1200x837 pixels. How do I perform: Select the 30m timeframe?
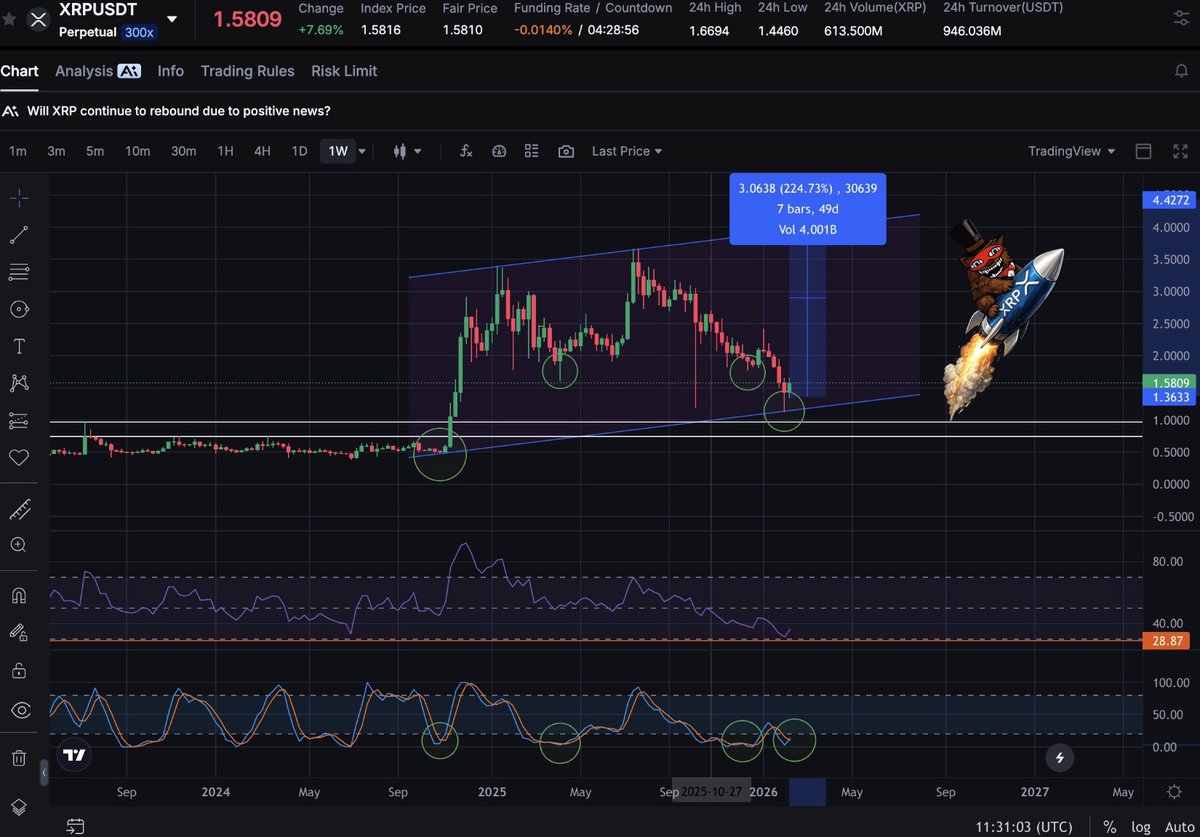(183, 151)
